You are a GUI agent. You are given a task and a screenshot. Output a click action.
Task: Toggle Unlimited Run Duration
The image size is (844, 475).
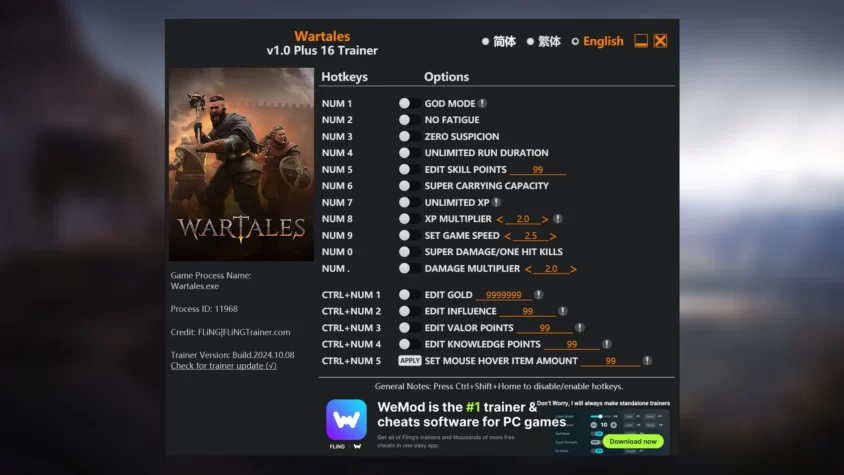pyautogui.click(x=409, y=153)
